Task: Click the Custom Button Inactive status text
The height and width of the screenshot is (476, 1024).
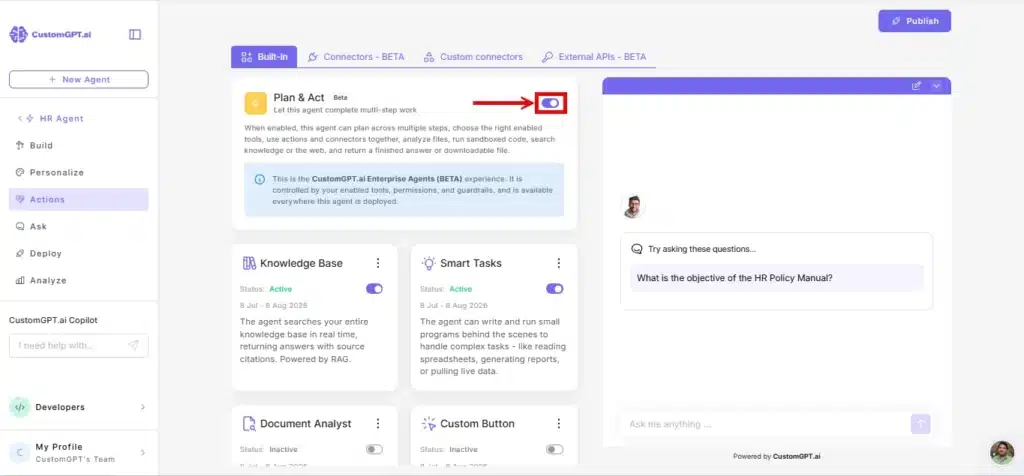Action: coord(463,449)
